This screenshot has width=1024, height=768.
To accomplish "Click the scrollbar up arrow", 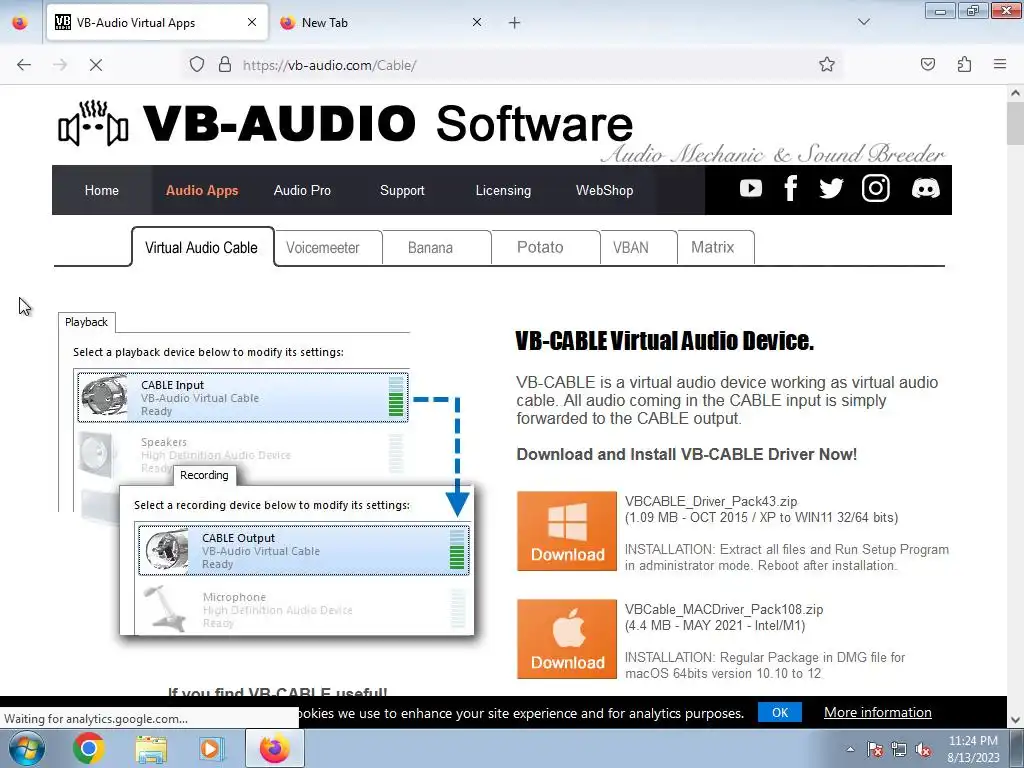I will [x=1015, y=93].
